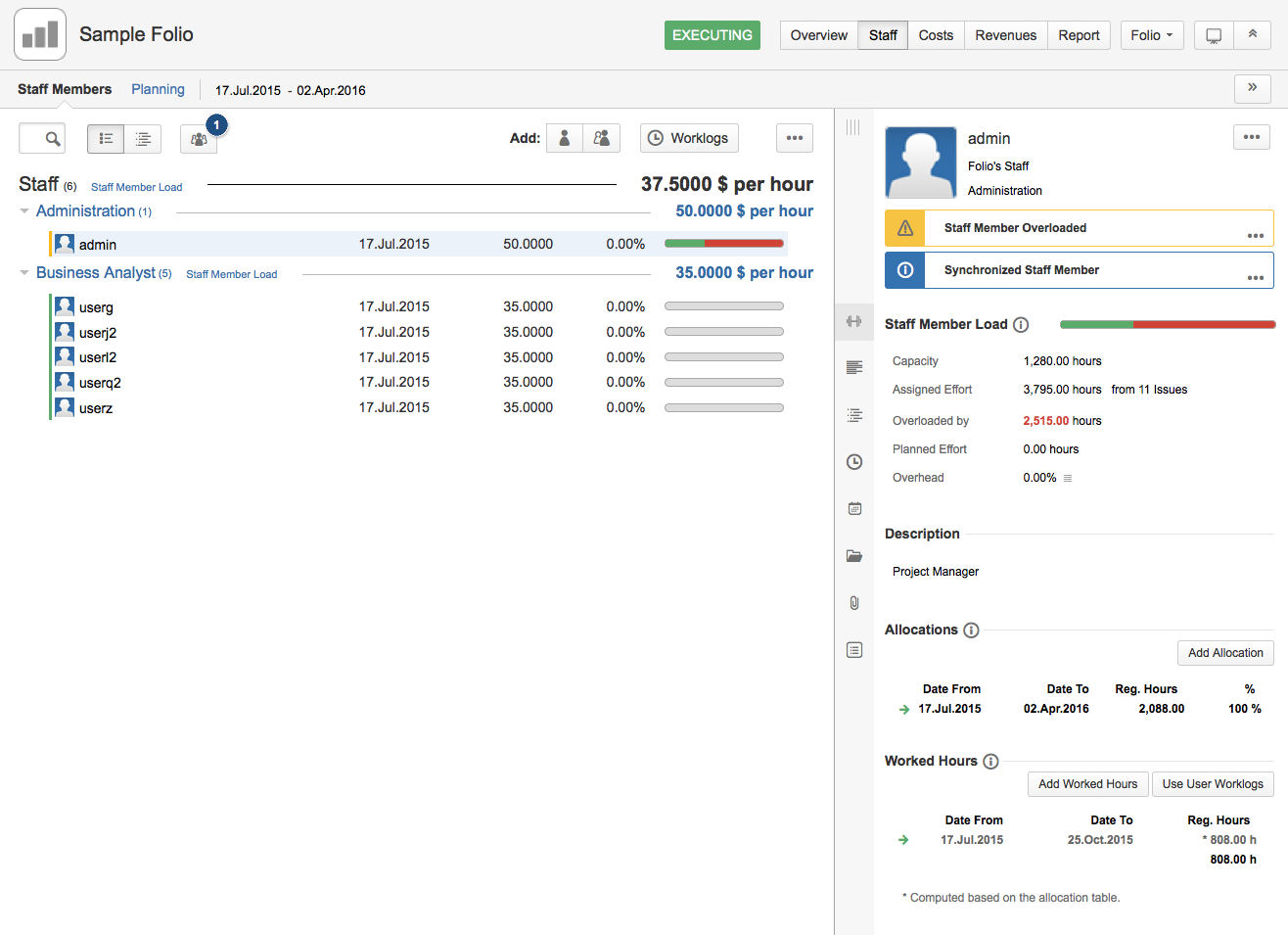Open the Planning tab
1288x935 pixels.
click(158, 89)
